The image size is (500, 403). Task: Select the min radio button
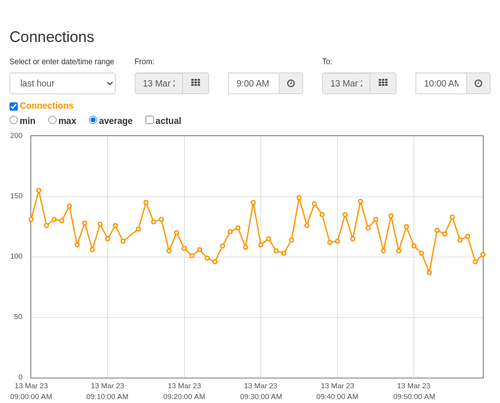(14, 120)
